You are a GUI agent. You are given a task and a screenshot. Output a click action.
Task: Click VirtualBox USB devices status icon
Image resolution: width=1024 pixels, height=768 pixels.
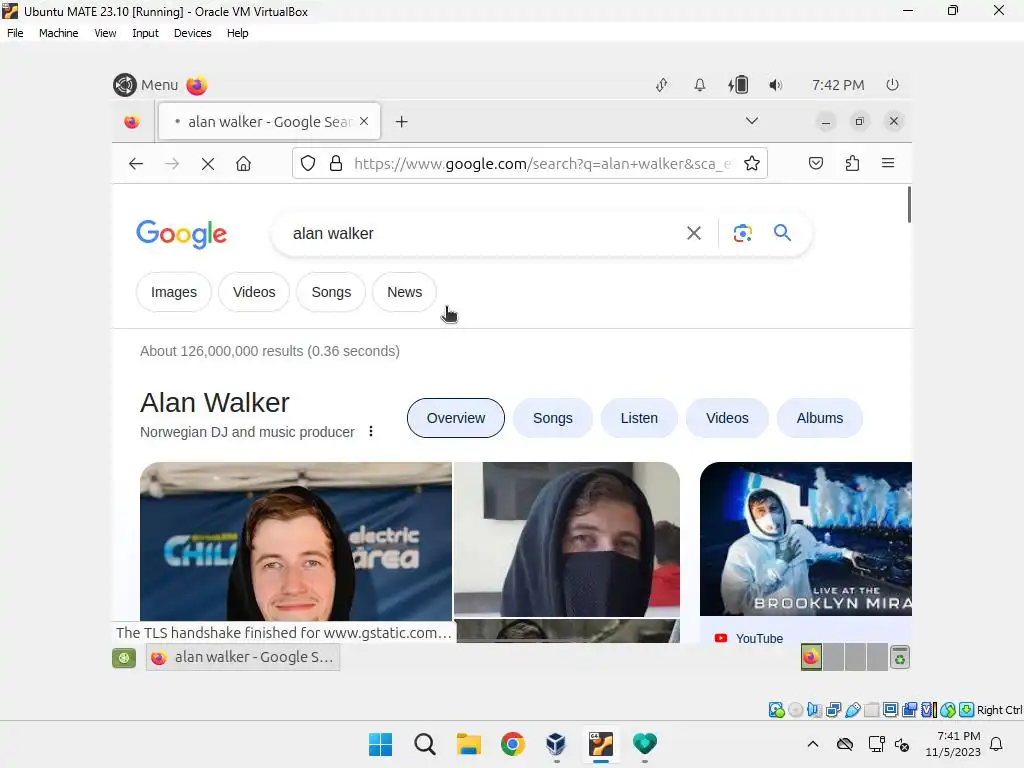pos(853,710)
